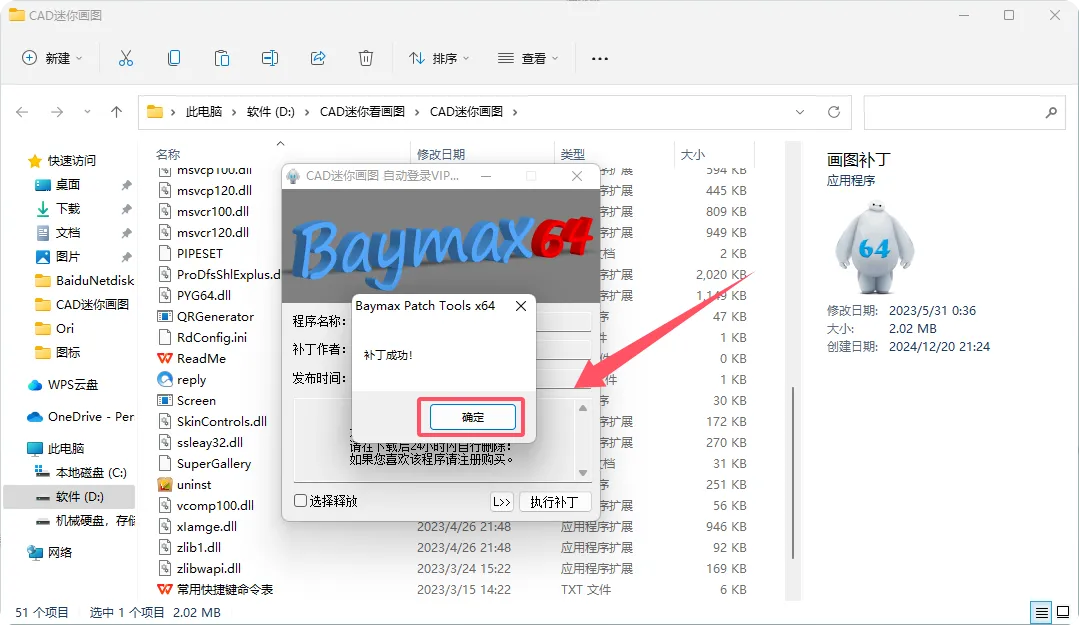Click the Copy icon in toolbar
This screenshot has height=625, width=1079.
(x=174, y=59)
